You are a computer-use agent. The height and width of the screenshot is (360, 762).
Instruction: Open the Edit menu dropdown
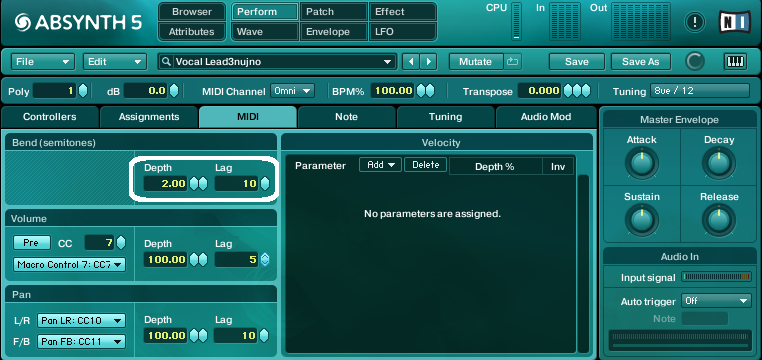(115, 62)
